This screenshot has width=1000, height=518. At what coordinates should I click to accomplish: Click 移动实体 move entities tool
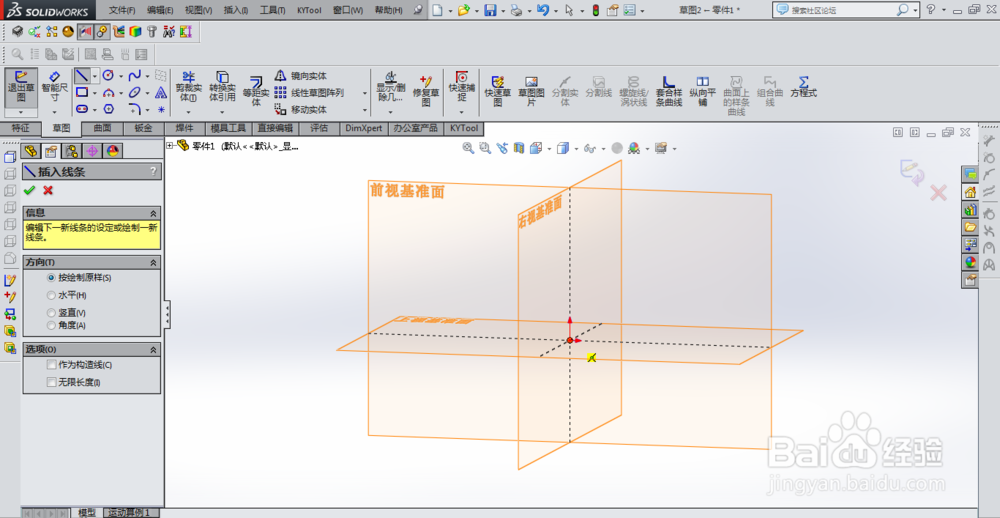[300, 109]
